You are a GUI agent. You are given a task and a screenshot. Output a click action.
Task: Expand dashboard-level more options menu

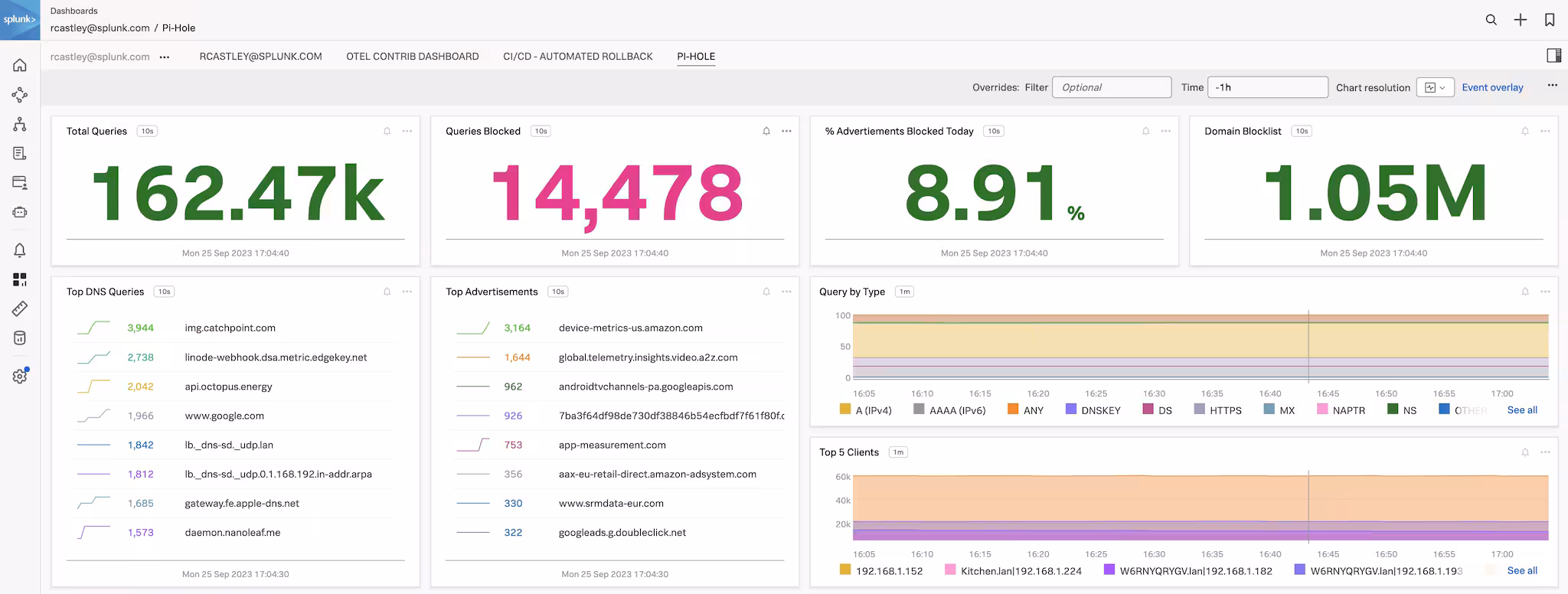coord(1552,86)
